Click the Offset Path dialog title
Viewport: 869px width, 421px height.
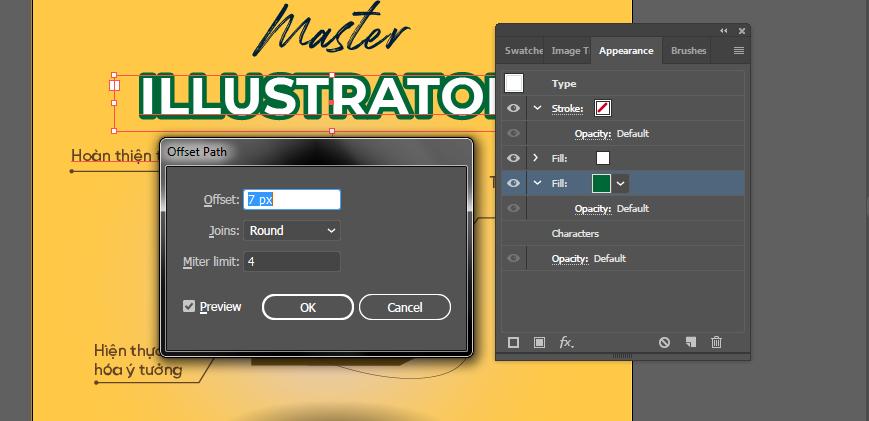tap(197, 152)
